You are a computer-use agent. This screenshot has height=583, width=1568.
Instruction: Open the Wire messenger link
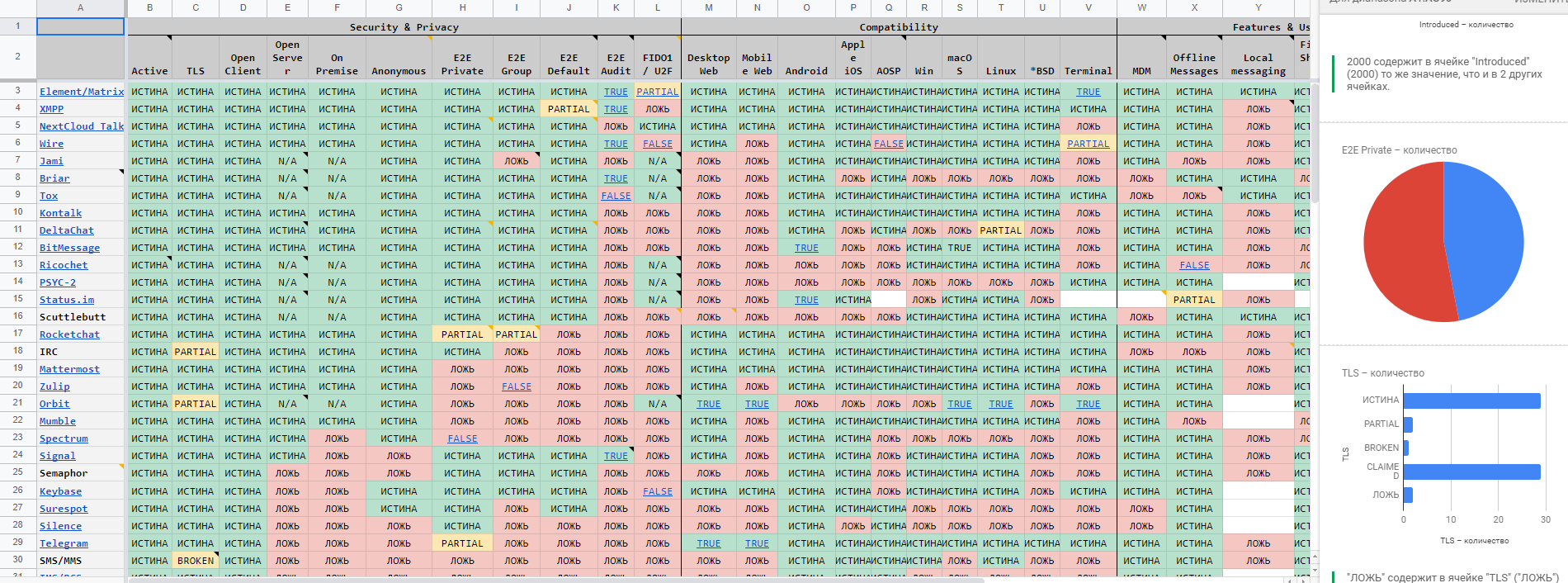pos(51,144)
